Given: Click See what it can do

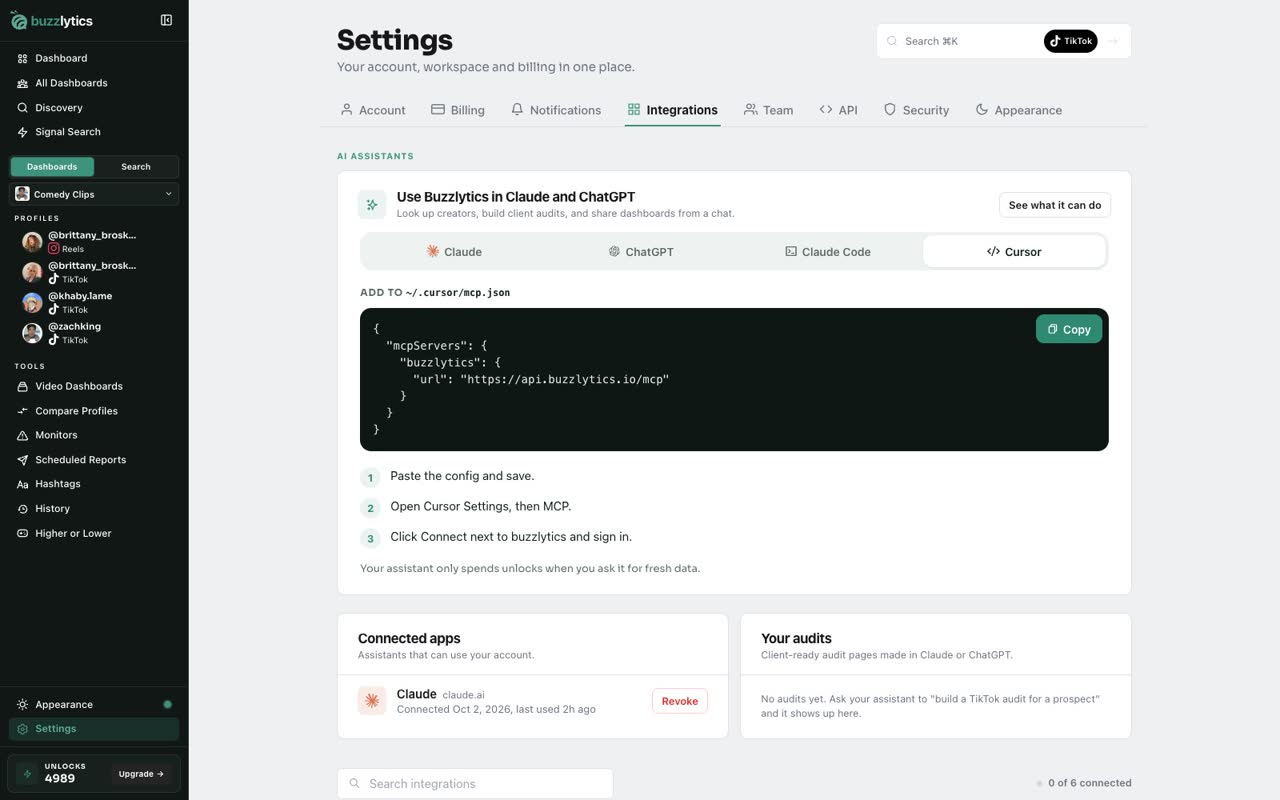Looking at the screenshot, I should click(x=1055, y=205).
